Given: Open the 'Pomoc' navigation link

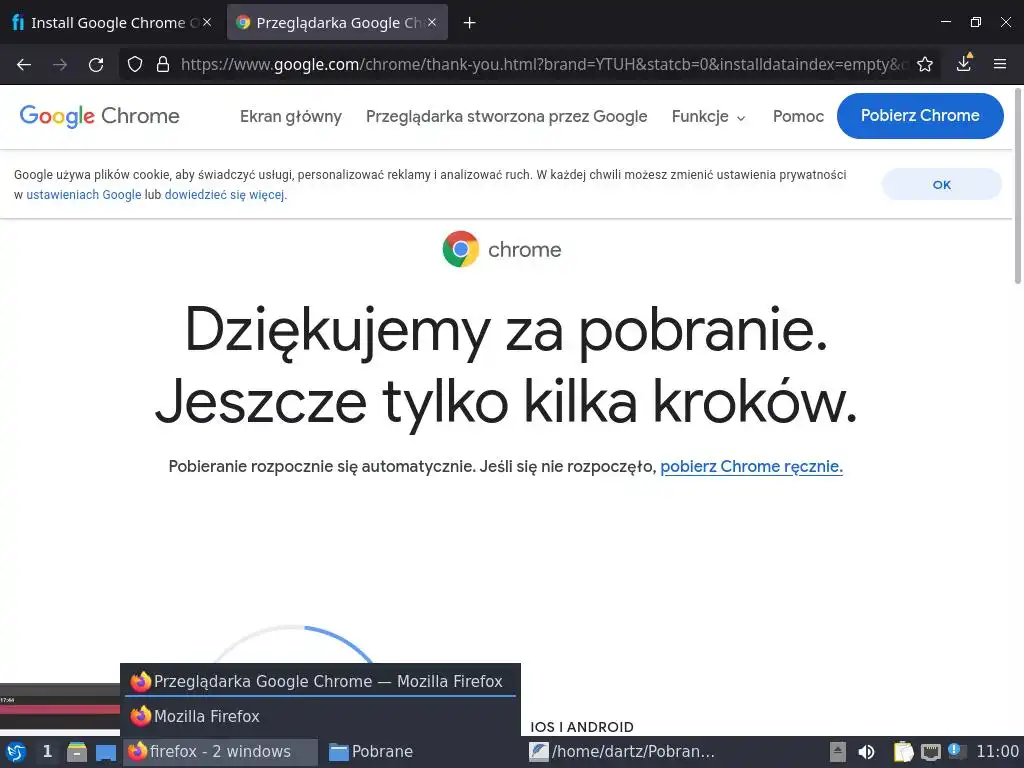Looking at the screenshot, I should 798,116.
